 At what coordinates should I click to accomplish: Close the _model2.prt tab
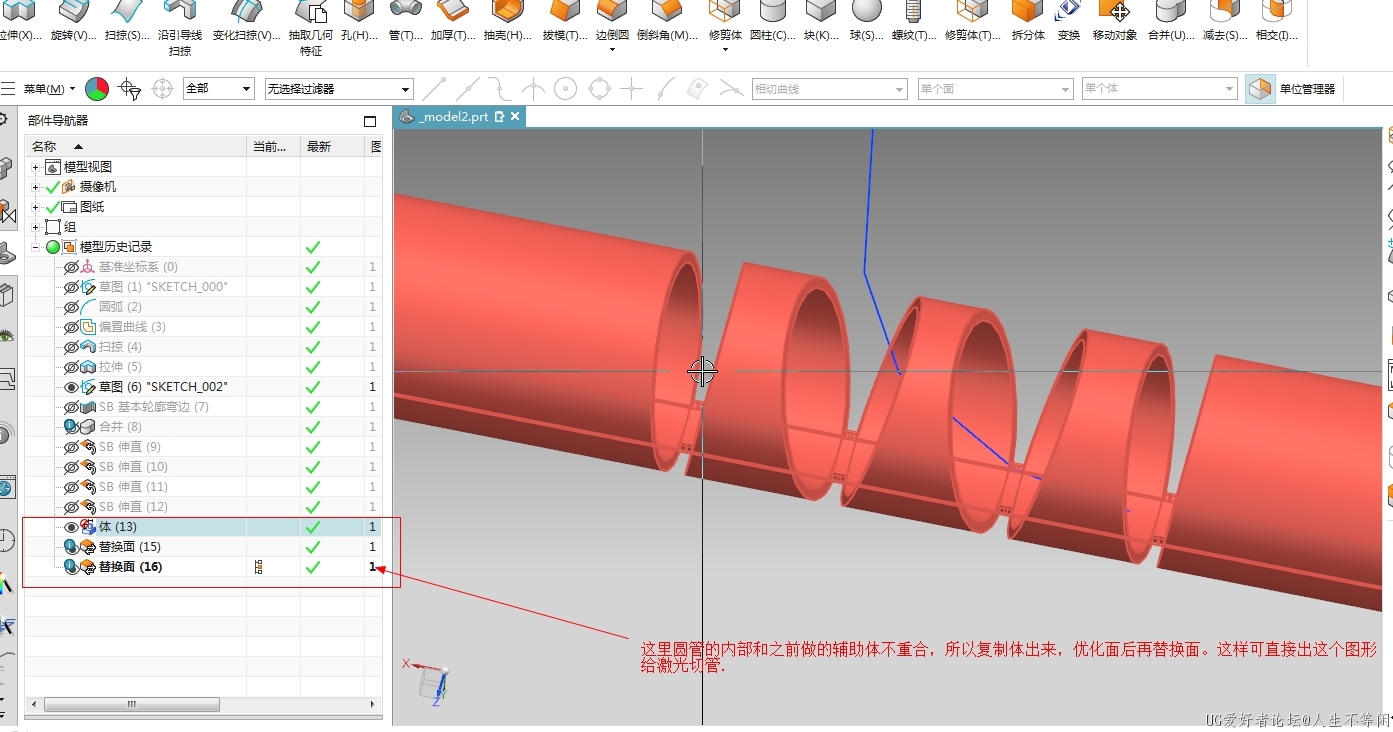[515, 117]
